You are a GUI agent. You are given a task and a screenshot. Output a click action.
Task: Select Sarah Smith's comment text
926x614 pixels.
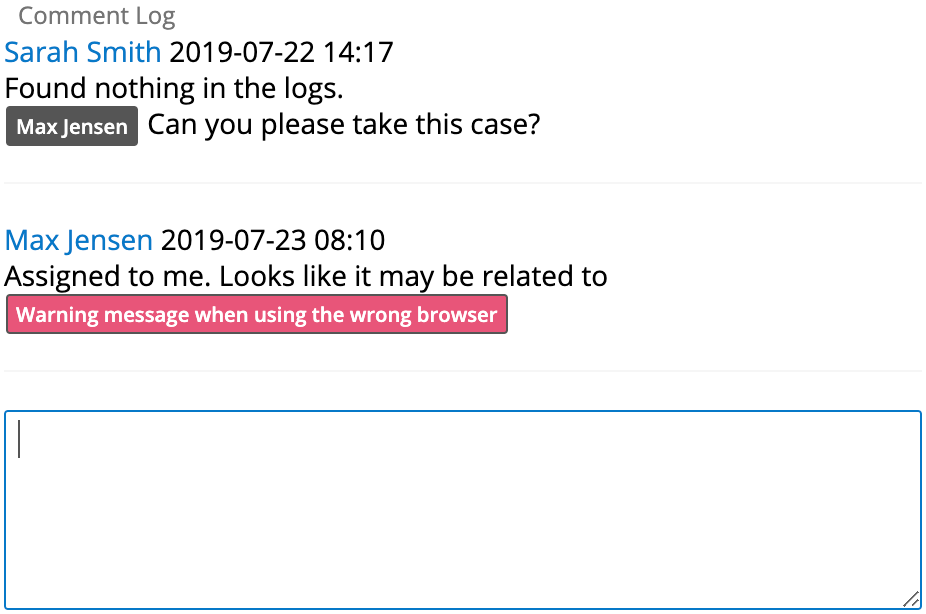click(x=173, y=88)
